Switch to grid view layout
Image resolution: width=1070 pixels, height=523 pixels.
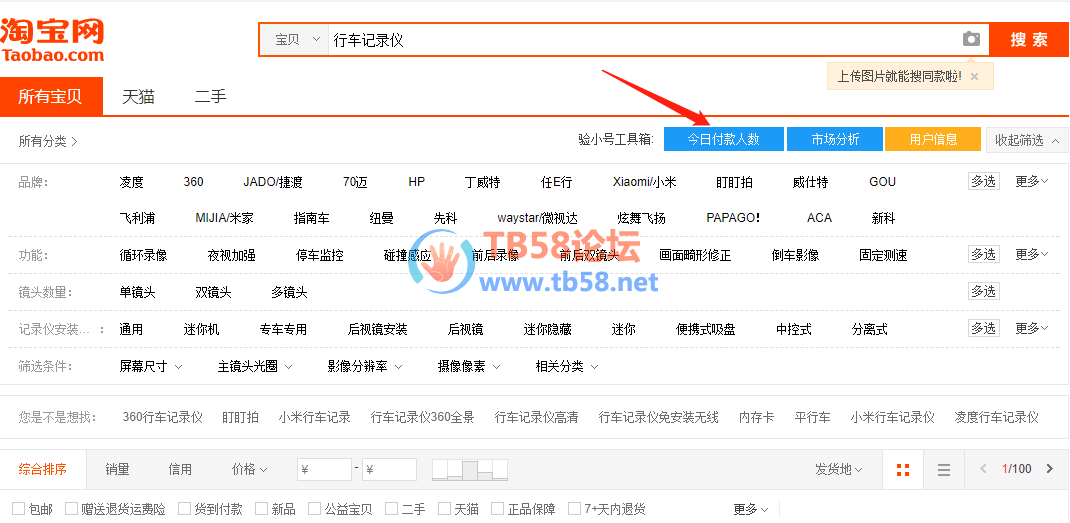click(x=903, y=469)
